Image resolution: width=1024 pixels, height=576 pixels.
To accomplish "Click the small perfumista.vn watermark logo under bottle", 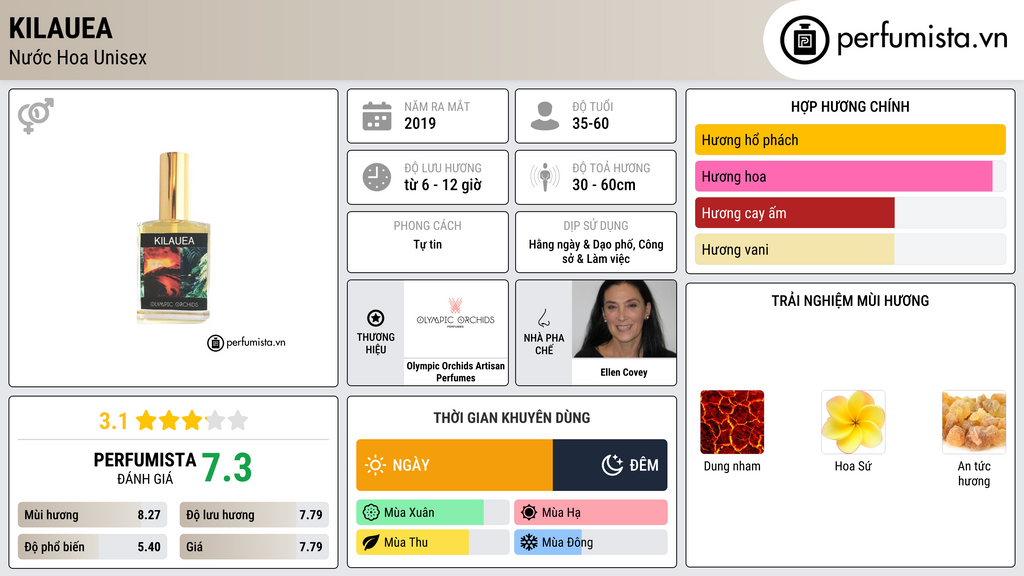I will 246,342.
